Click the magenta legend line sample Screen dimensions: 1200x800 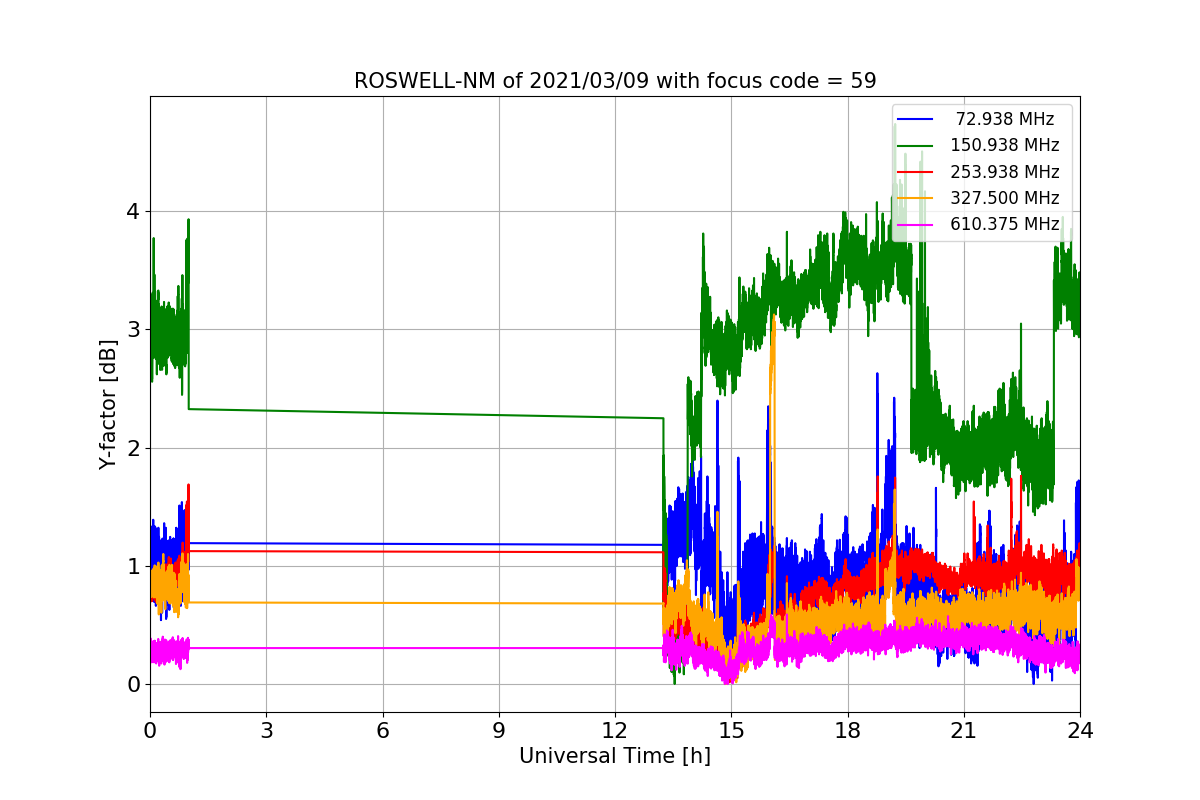click(916, 225)
